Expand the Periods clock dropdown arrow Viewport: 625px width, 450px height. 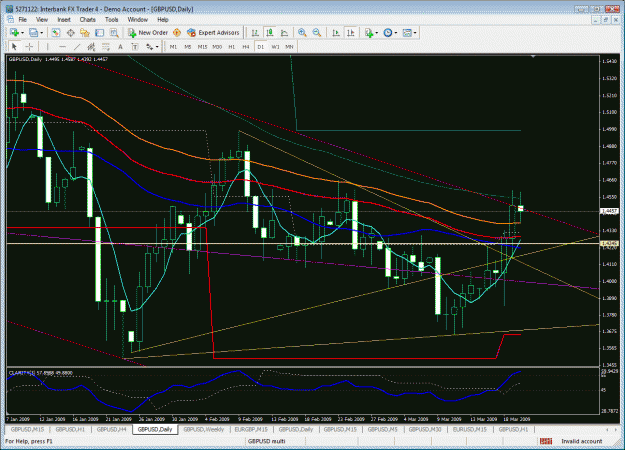(x=395, y=33)
